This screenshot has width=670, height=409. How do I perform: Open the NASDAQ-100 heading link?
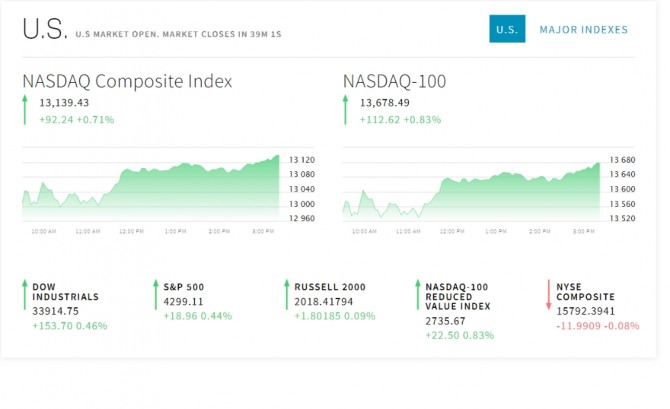click(x=394, y=81)
